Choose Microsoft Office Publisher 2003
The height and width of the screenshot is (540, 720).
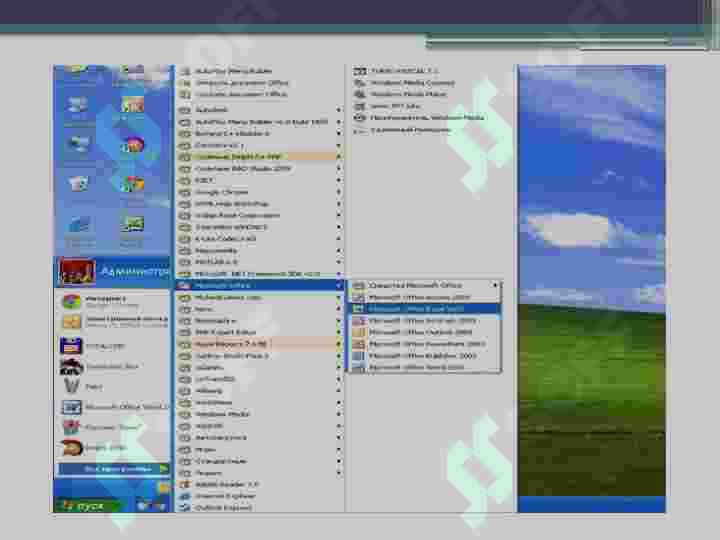point(423,356)
